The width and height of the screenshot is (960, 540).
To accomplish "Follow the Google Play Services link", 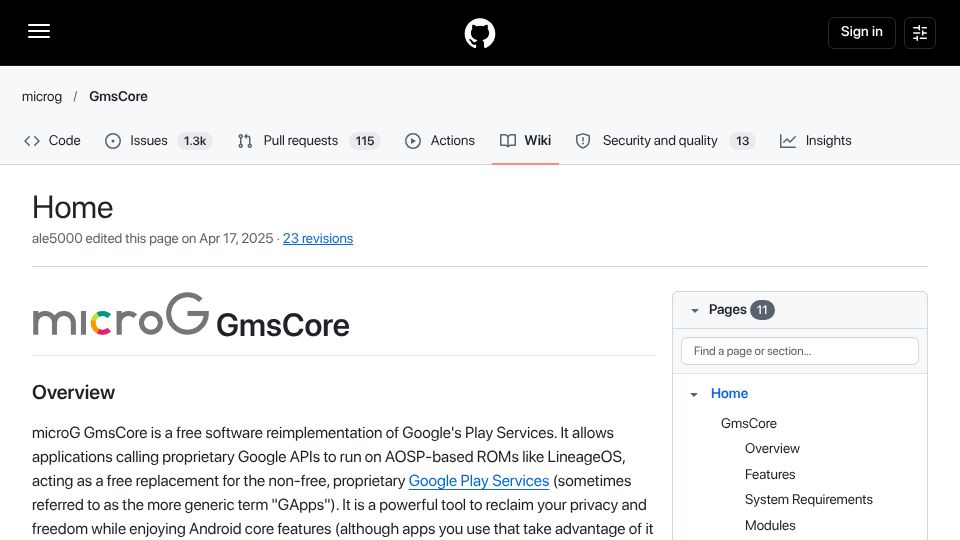I will [x=479, y=481].
